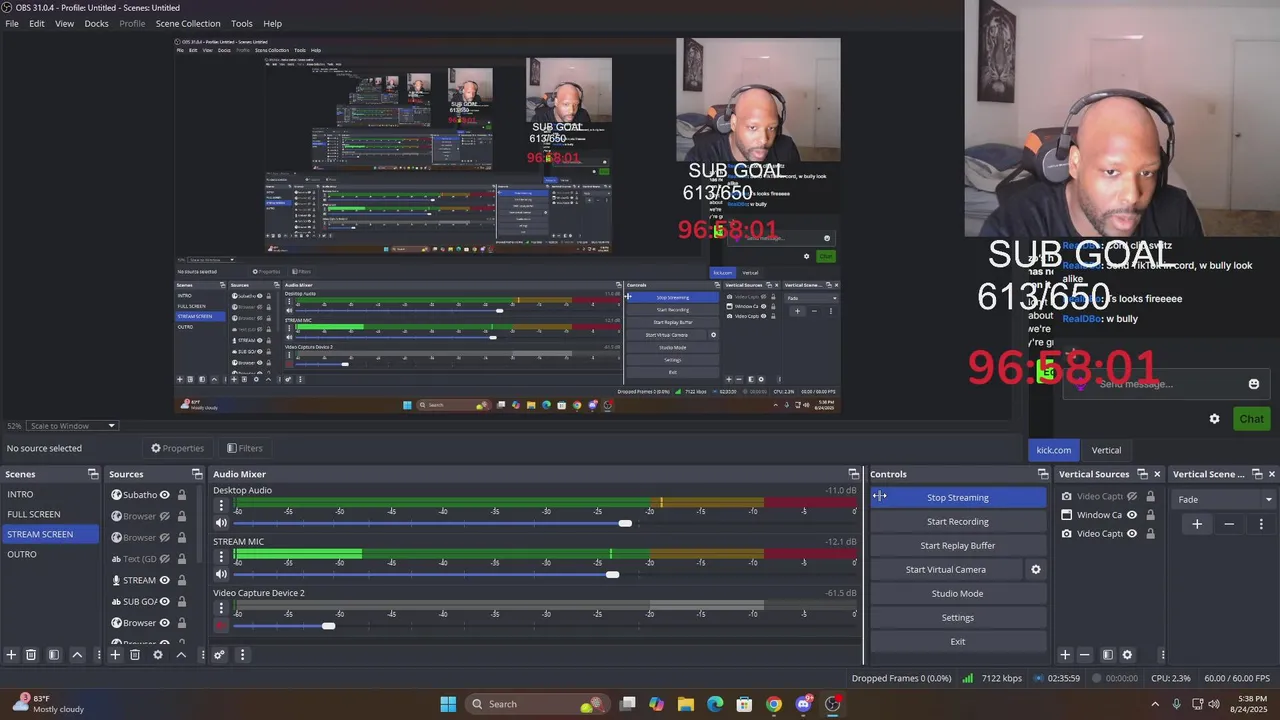Enable Studio Mode
1280x720 pixels.
click(x=958, y=593)
